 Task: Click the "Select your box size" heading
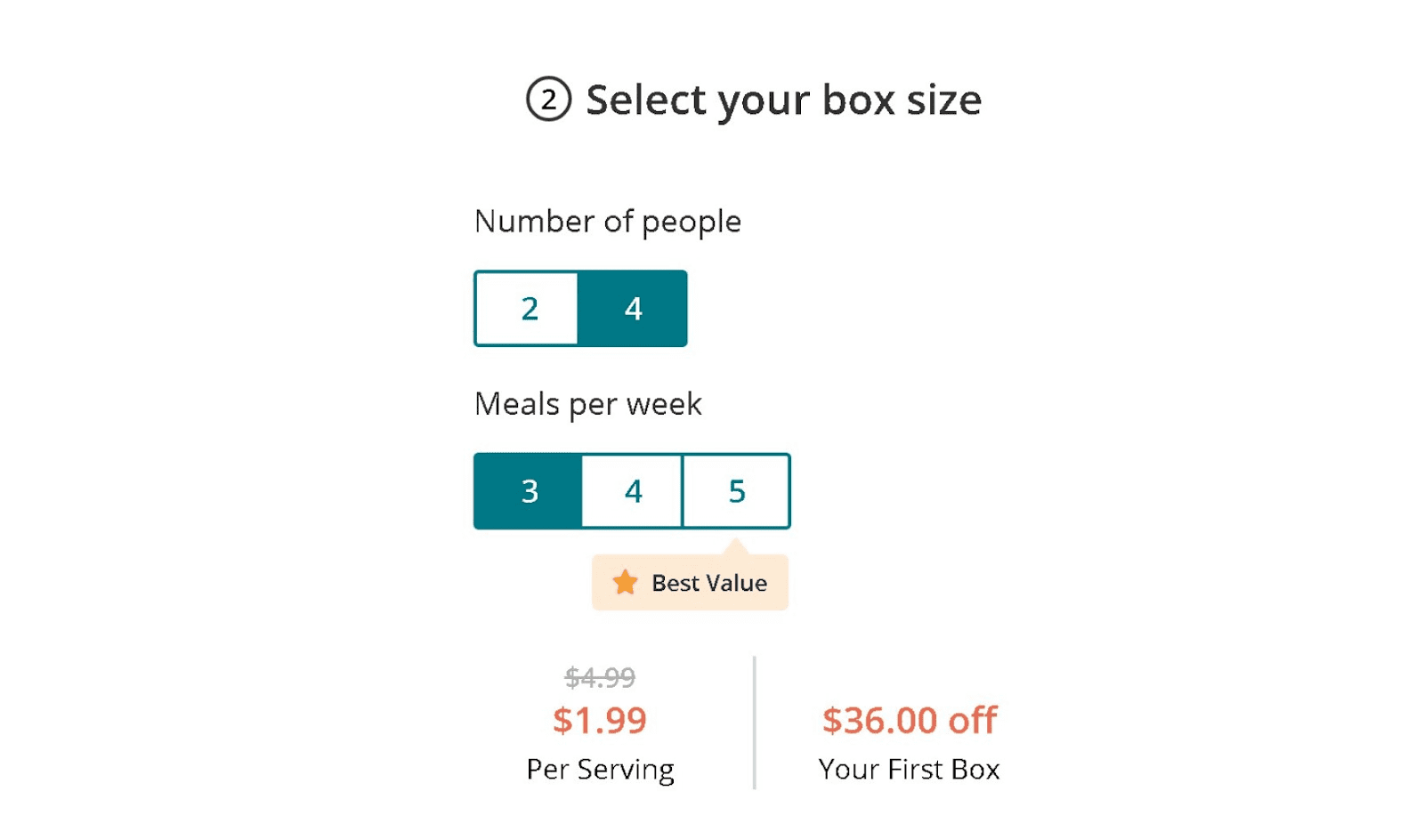tap(783, 100)
